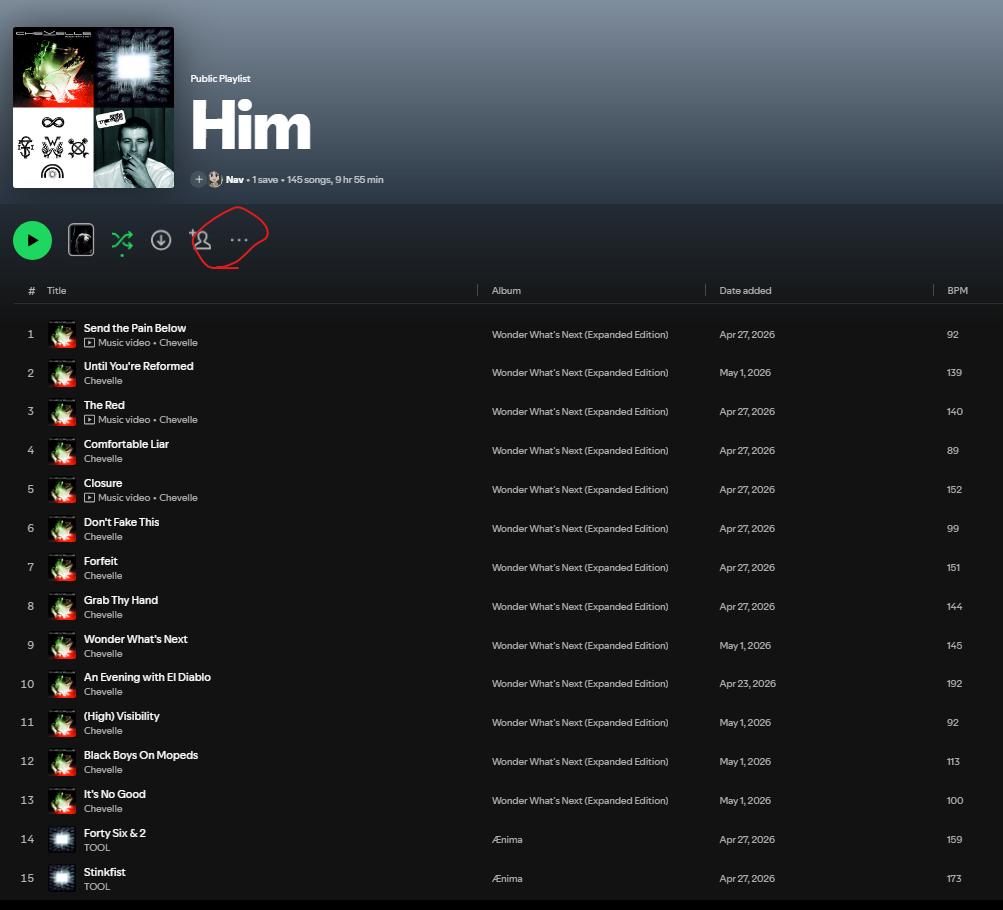The image size is (1003, 910).
Task: Open album art thumbnail for Grab Thy Hand
Action: tap(62, 607)
